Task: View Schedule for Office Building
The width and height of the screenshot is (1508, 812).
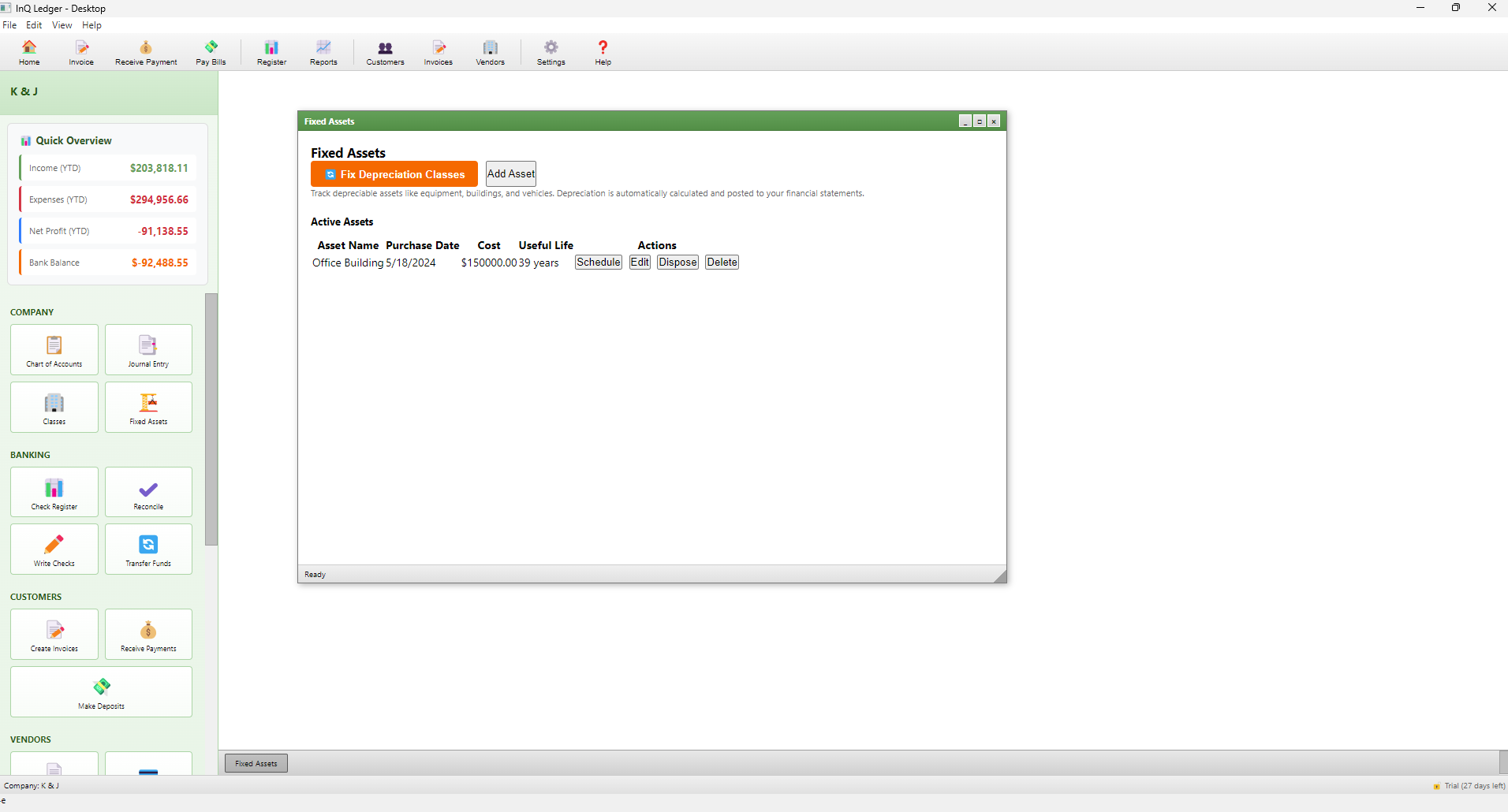Action: click(x=599, y=263)
